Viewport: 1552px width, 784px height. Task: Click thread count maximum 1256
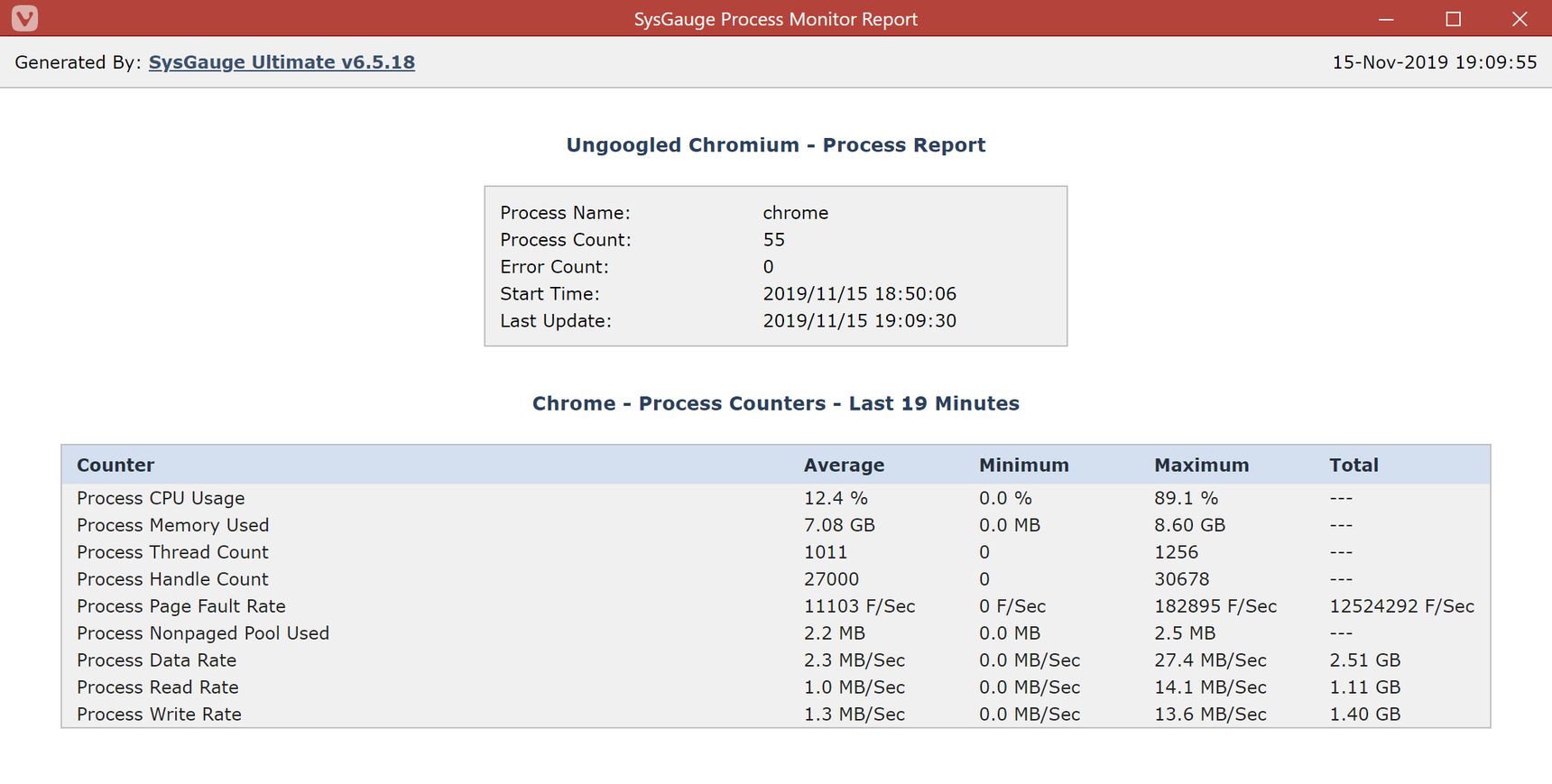(1177, 552)
